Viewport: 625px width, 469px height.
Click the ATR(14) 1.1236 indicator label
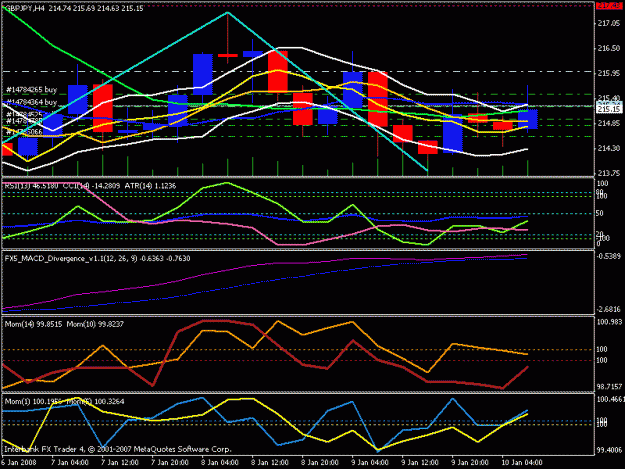(x=150, y=186)
